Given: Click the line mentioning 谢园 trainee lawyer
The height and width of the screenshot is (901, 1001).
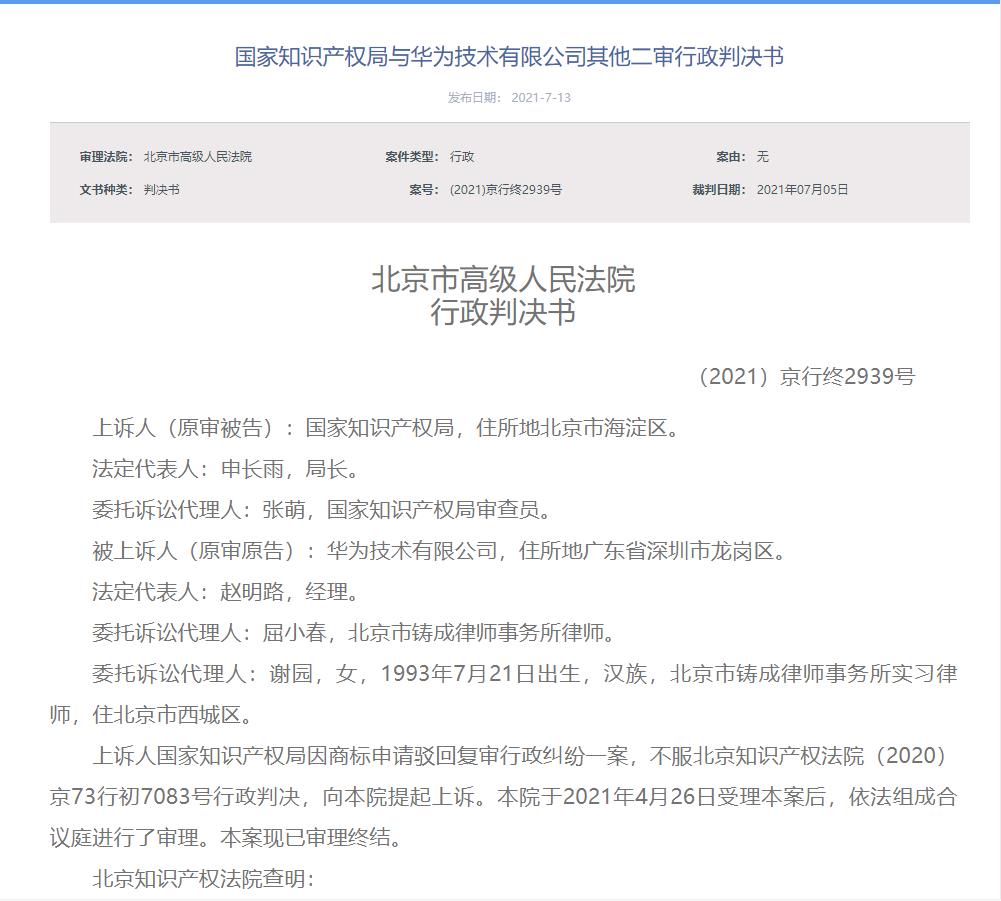Looking at the screenshot, I should click(x=525, y=673).
